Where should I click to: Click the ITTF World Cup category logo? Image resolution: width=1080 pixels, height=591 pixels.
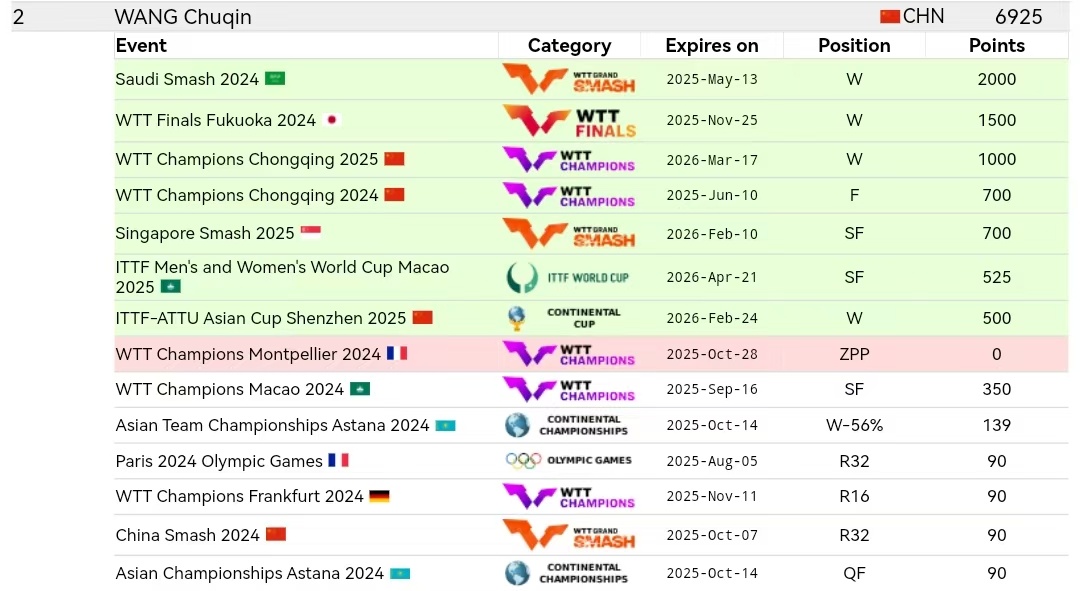tap(568, 277)
